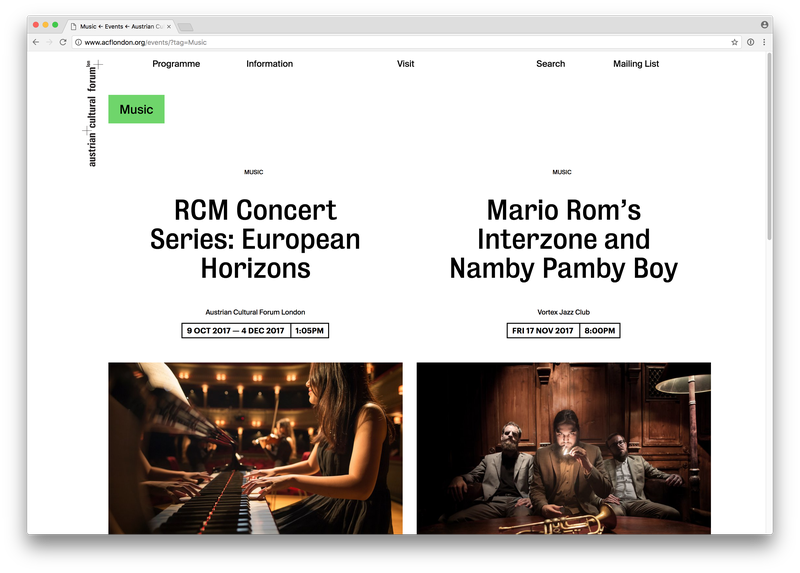Click the 8:00PM time box
This screenshot has height=573, width=800.
click(600, 331)
